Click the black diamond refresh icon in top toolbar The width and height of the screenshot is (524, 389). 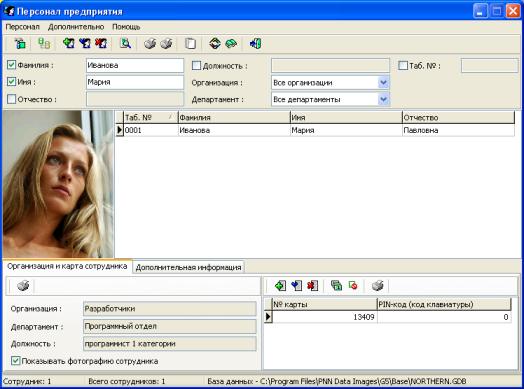pyautogui.click(x=215, y=43)
